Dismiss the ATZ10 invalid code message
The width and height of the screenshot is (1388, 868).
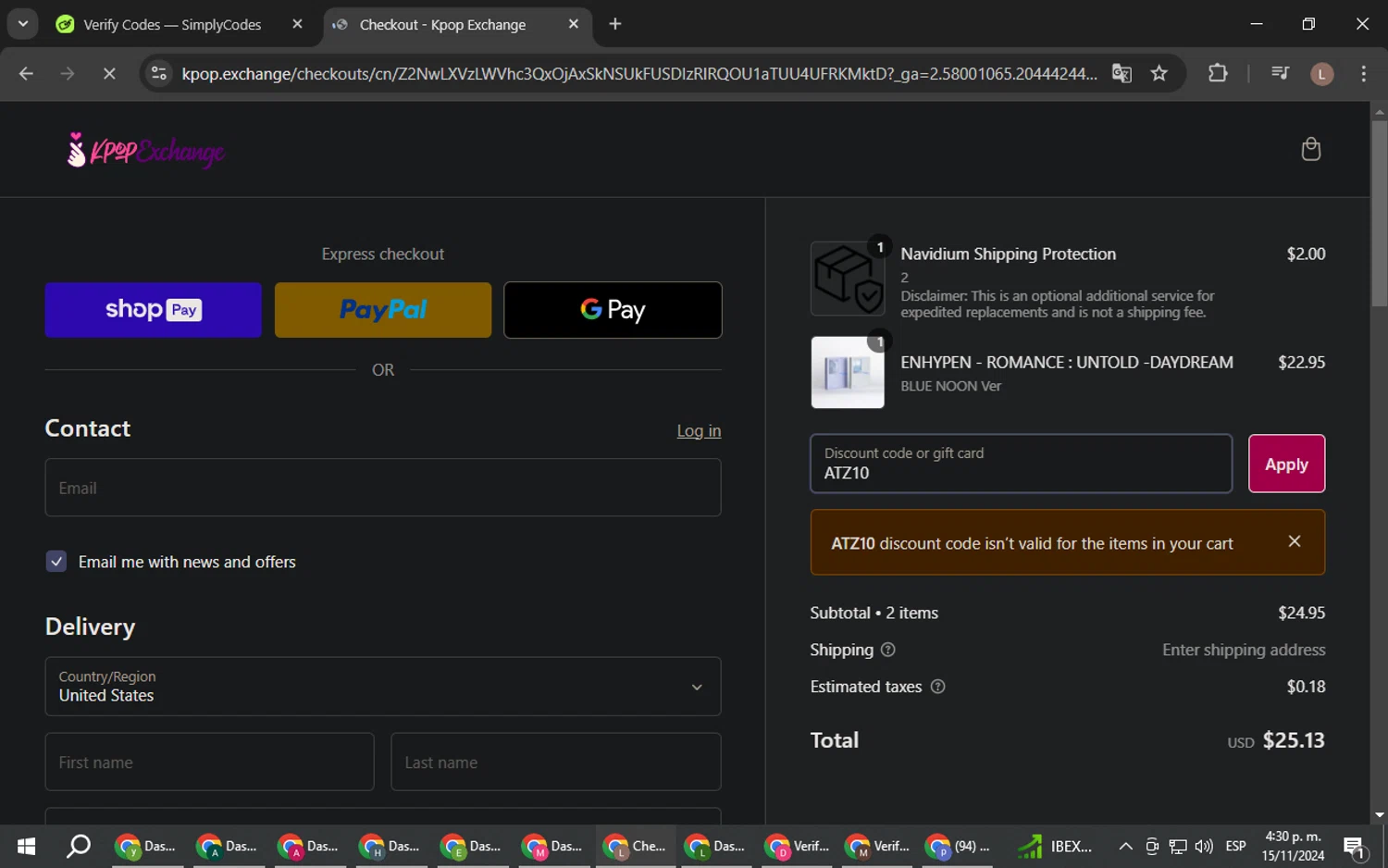click(x=1295, y=541)
